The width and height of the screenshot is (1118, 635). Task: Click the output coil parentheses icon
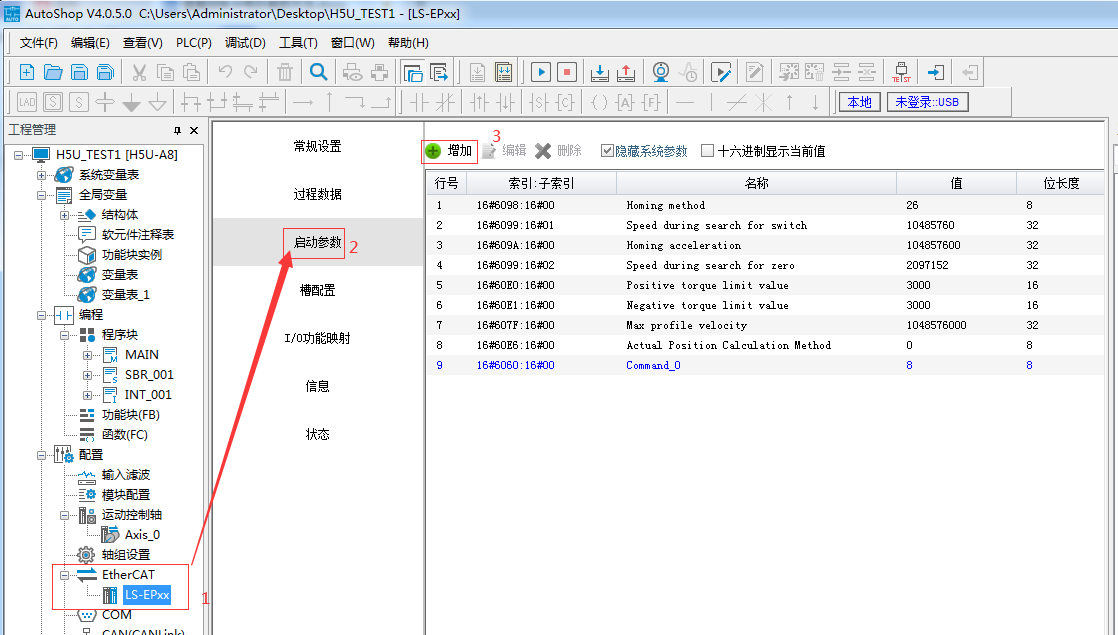click(x=599, y=103)
